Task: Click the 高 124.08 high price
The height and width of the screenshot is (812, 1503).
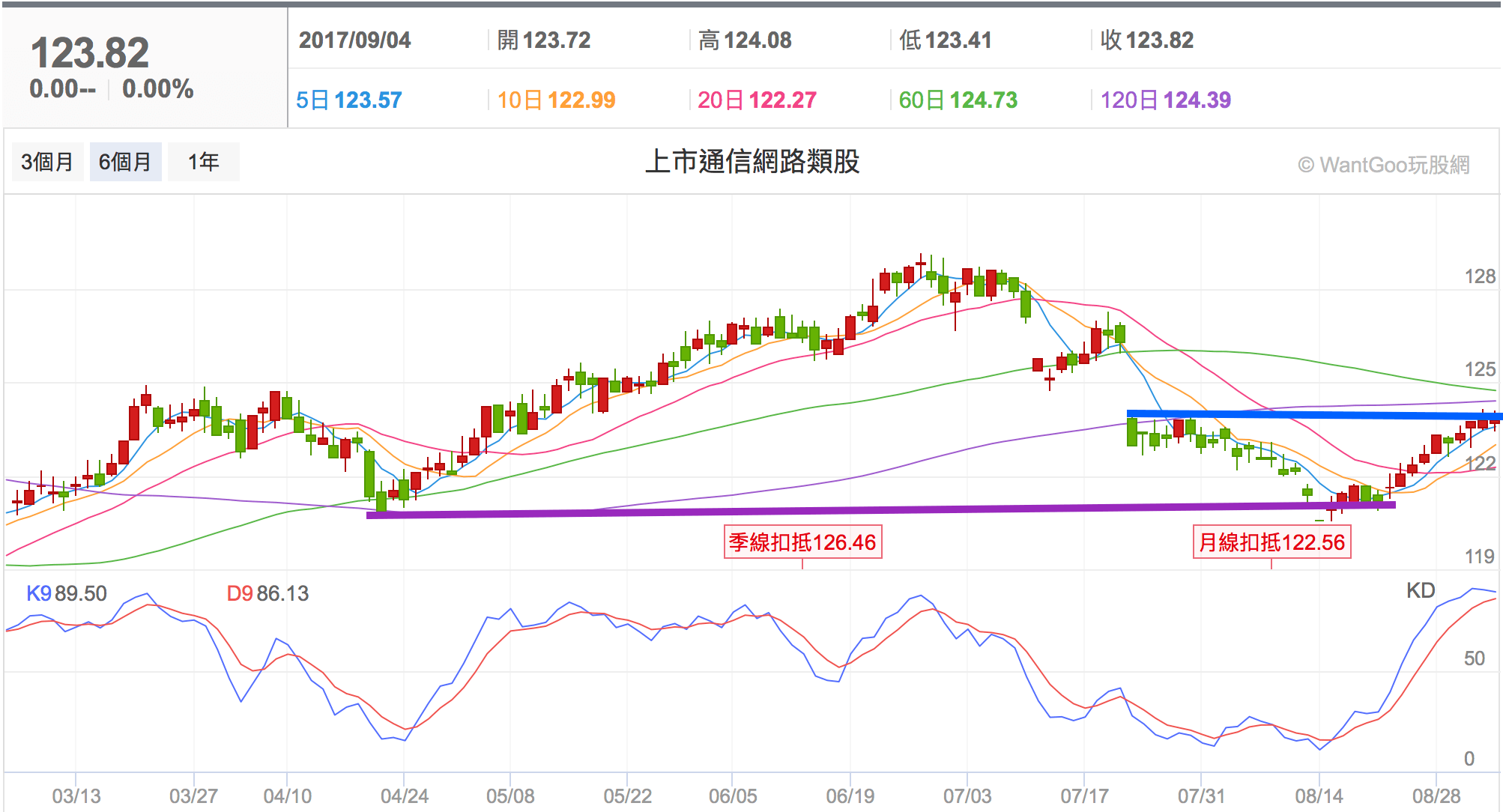Action: coord(745,40)
